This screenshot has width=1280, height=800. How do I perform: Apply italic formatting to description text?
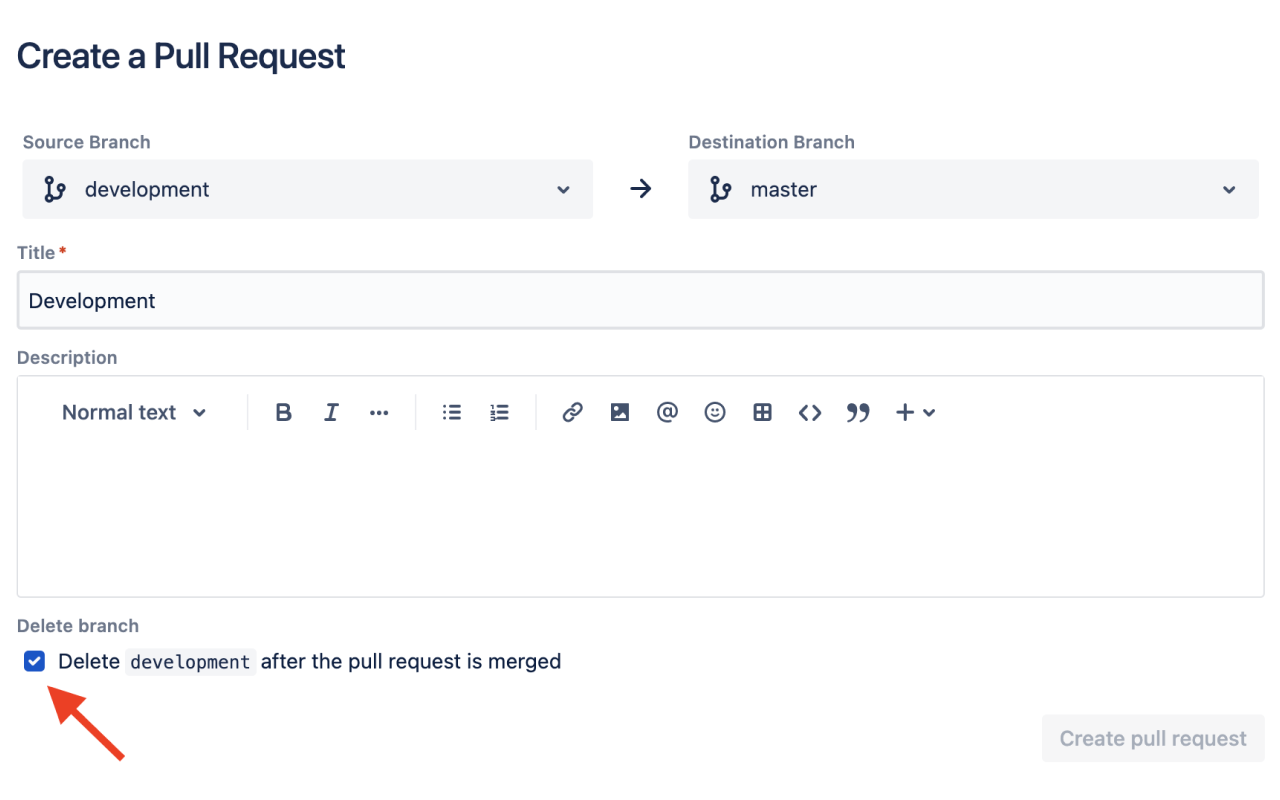pyautogui.click(x=331, y=412)
